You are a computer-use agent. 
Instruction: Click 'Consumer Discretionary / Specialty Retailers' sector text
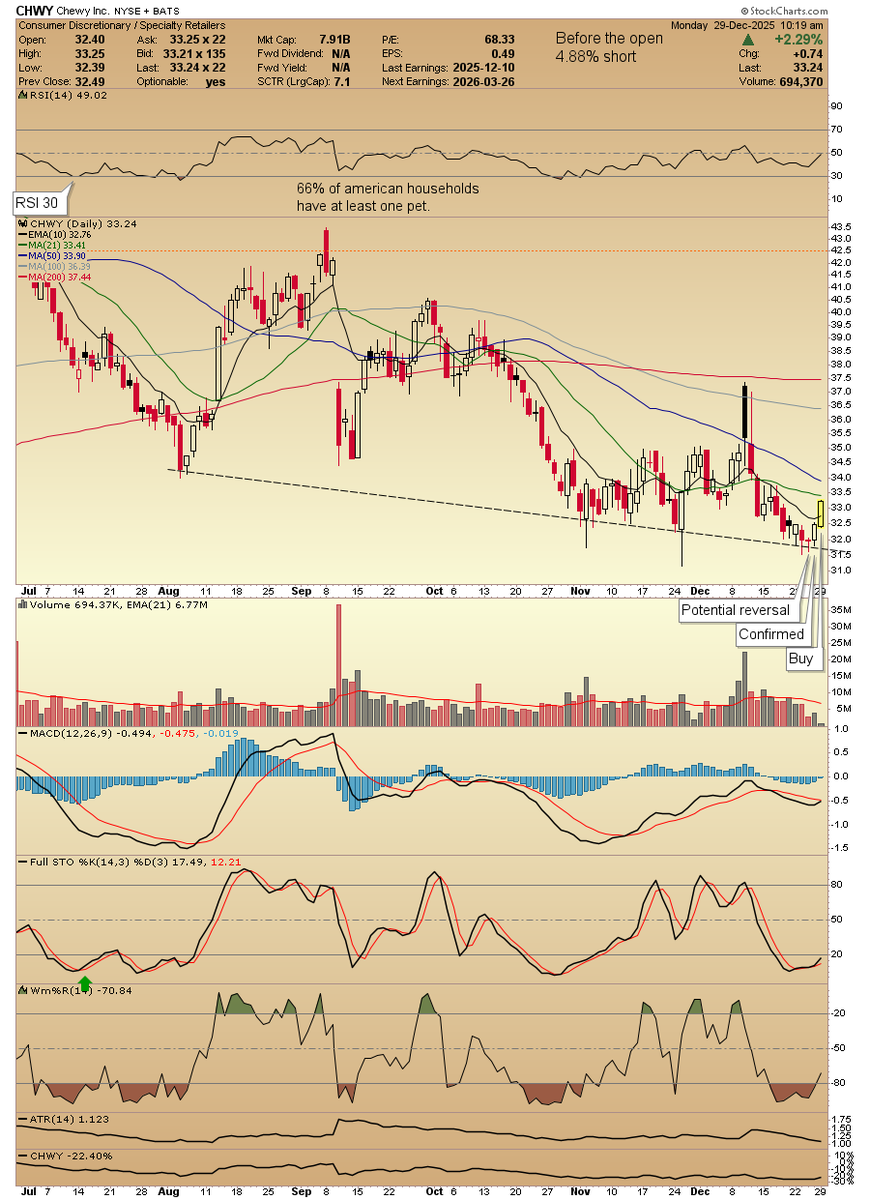pos(121,25)
